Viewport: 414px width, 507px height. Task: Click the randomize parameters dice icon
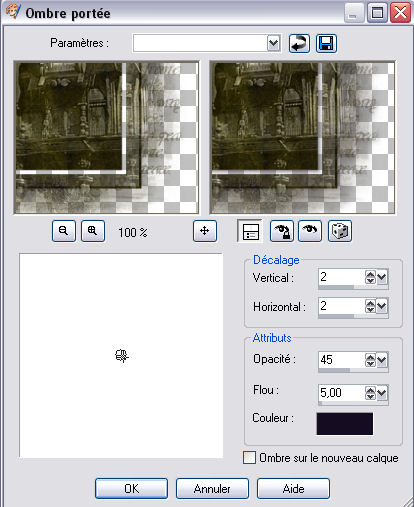pyautogui.click(x=340, y=231)
